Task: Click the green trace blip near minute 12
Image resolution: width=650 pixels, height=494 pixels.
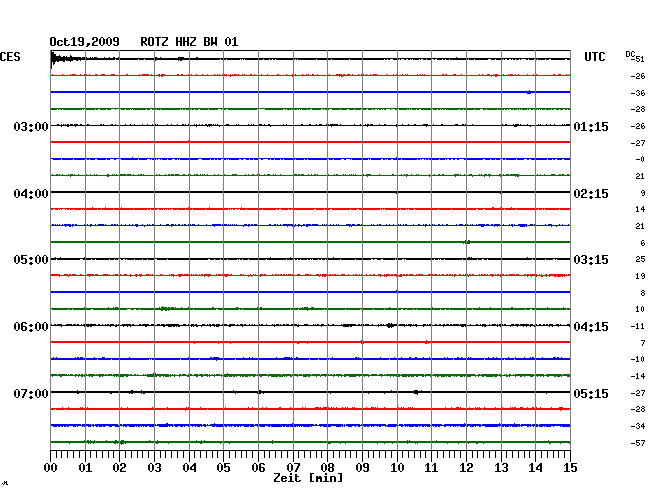Action: point(467,242)
